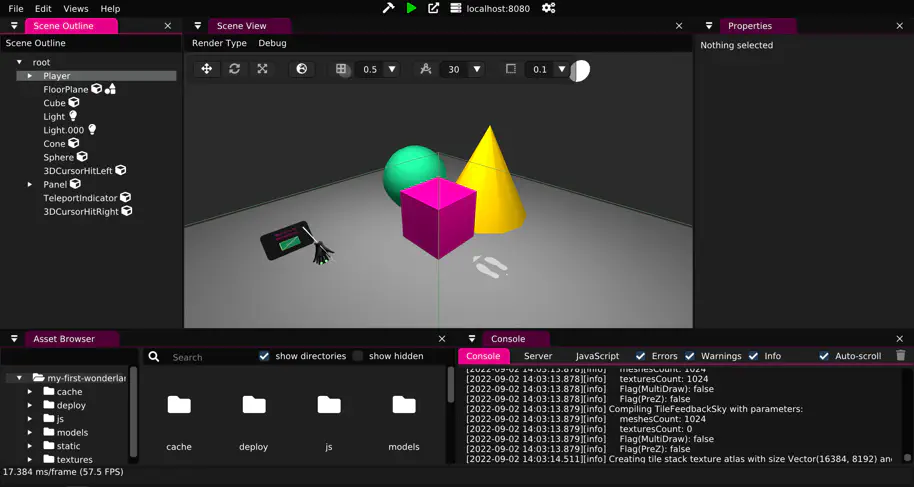Toggle the show directories checkbox
This screenshot has height=487, width=914.
coord(264,356)
